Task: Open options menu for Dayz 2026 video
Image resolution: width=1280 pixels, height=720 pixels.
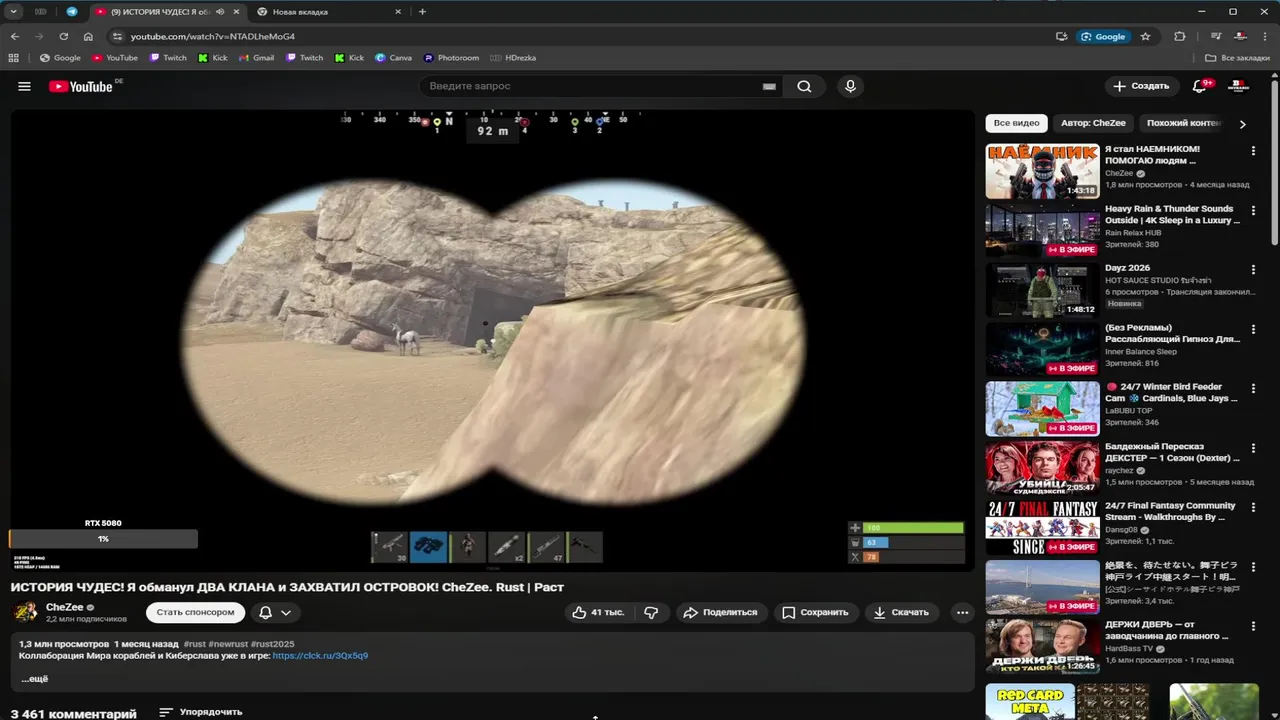Action: click(1253, 269)
